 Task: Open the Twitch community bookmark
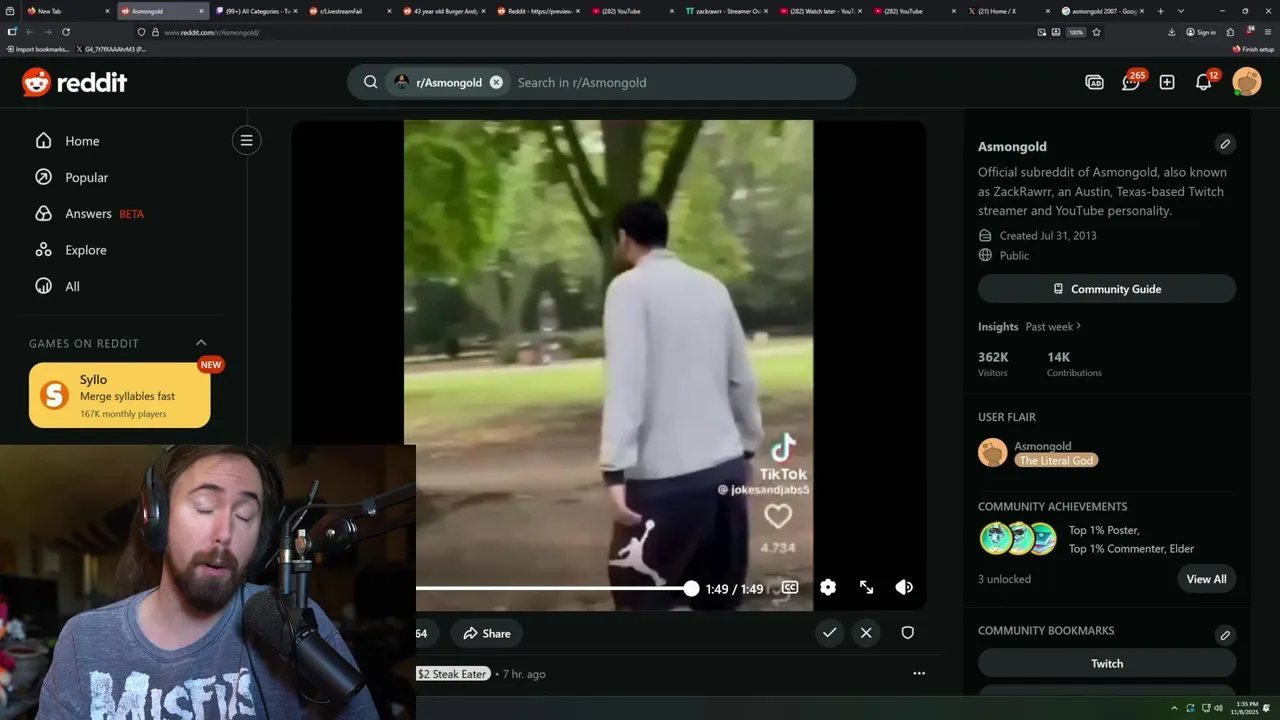pyautogui.click(x=1107, y=663)
